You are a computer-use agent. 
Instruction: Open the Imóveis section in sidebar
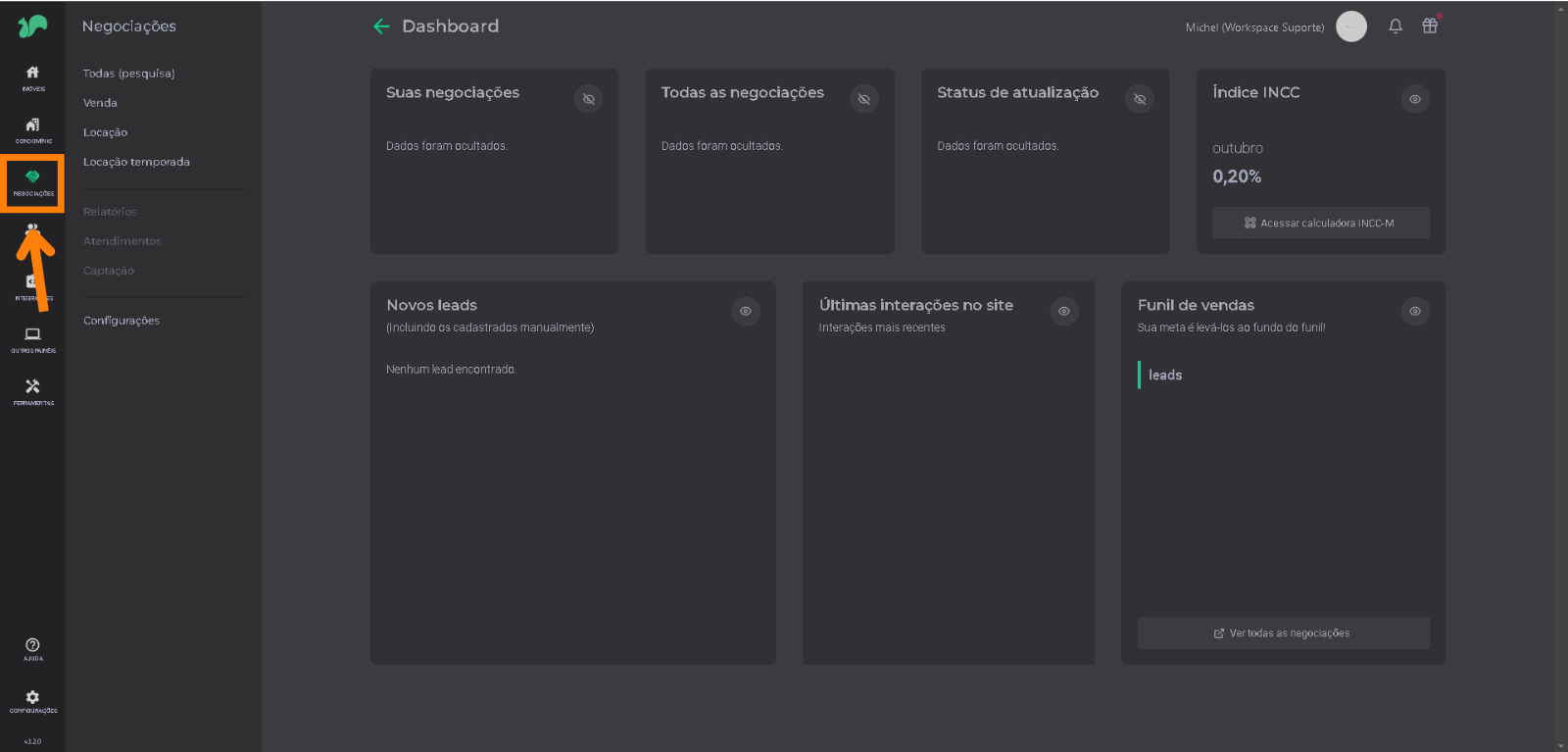[x=32, y=78]
